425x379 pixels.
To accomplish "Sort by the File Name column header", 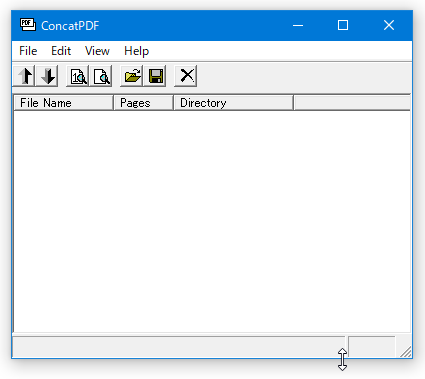I will click(x=64, y=103).
